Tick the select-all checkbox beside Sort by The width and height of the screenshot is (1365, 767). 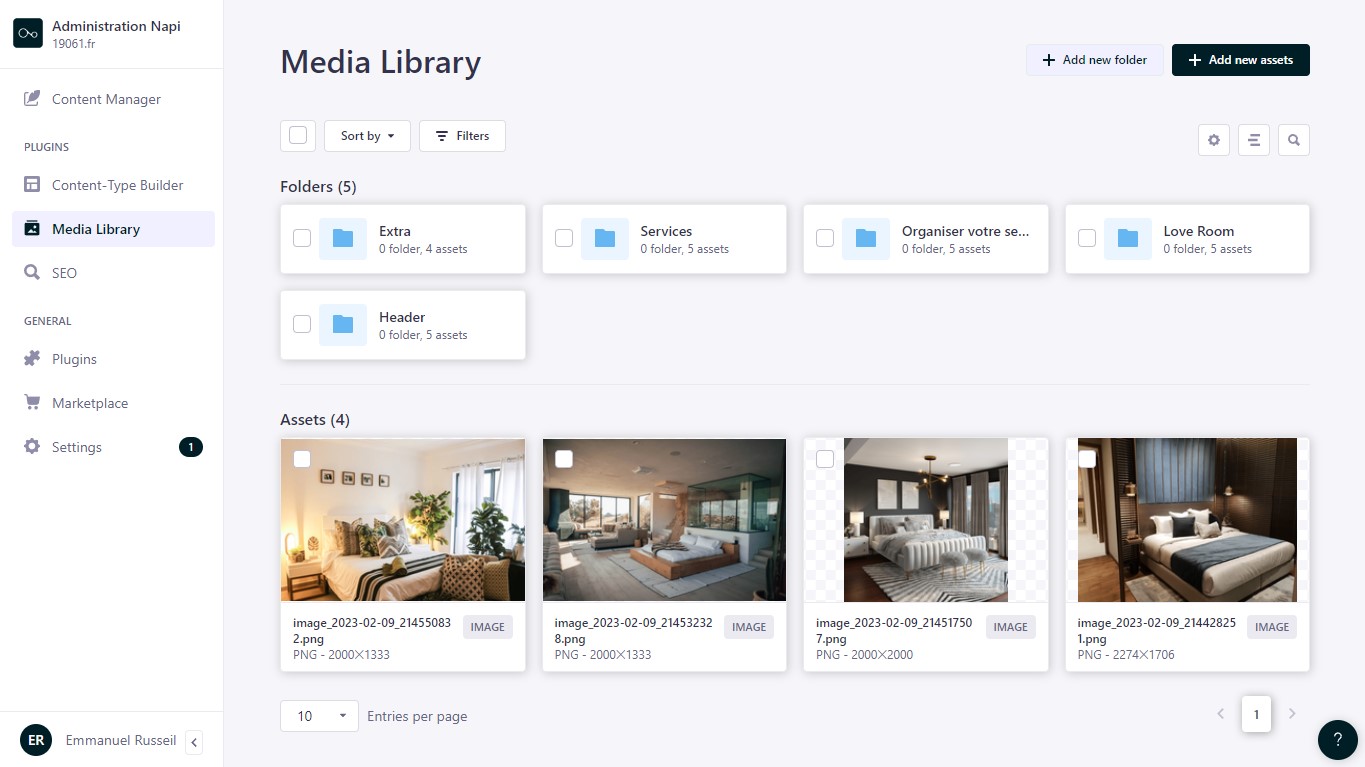coord(298,136)
